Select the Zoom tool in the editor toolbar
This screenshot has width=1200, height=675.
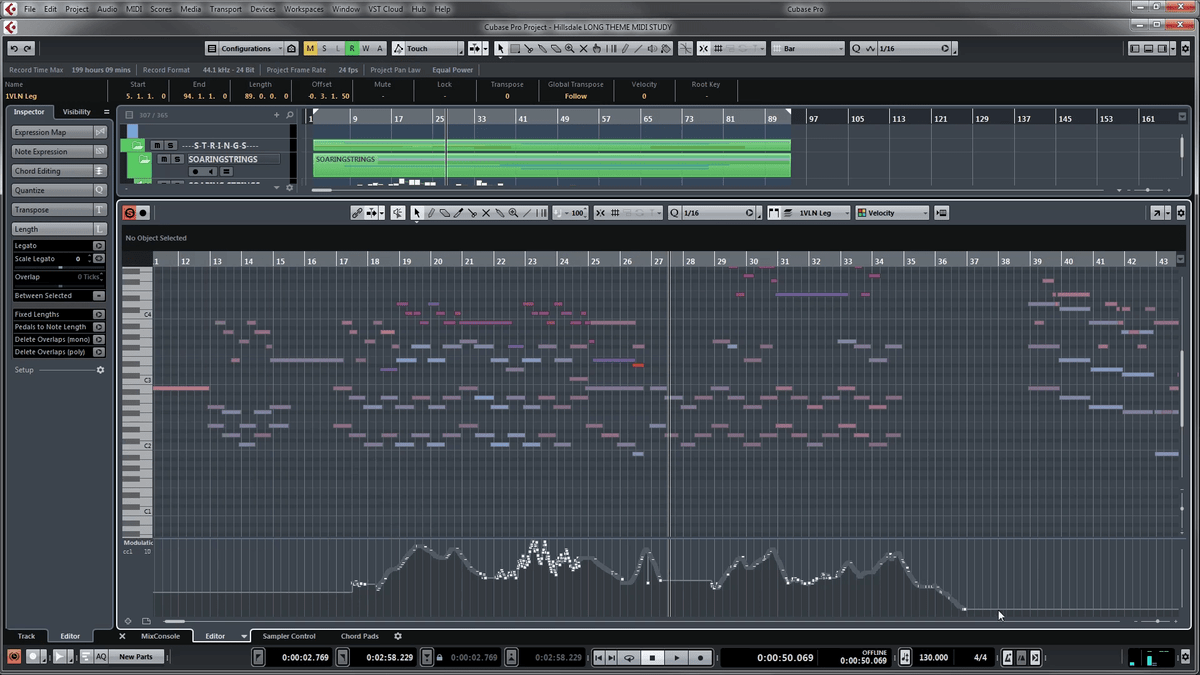click(513, 212)
